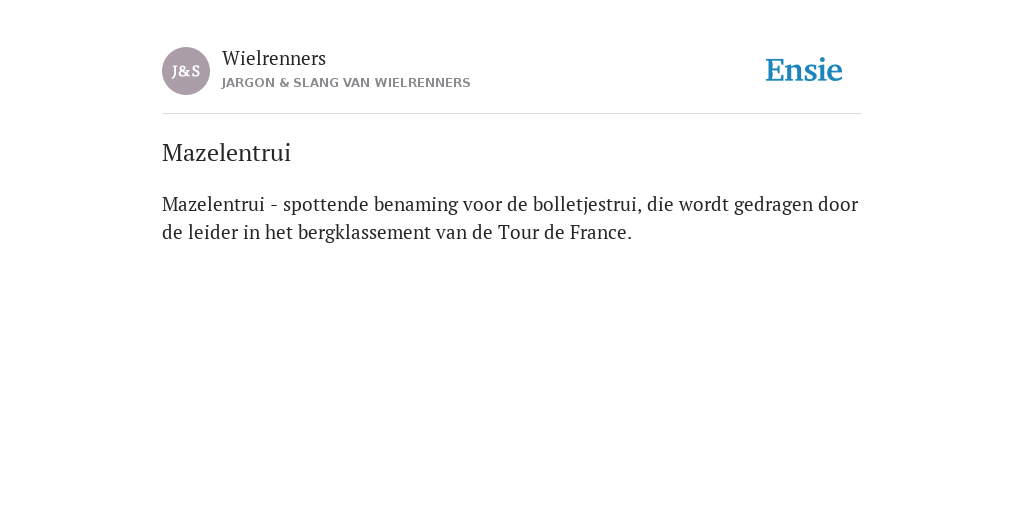Open the Ensie logo

click(x=804, y=70)
